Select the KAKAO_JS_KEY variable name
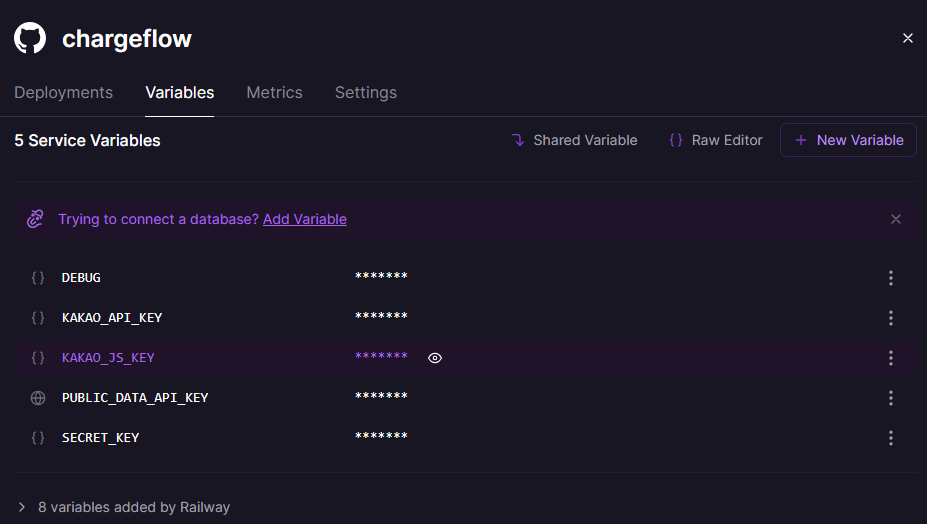This screenshot has height=524, width=927. (108, 358)
